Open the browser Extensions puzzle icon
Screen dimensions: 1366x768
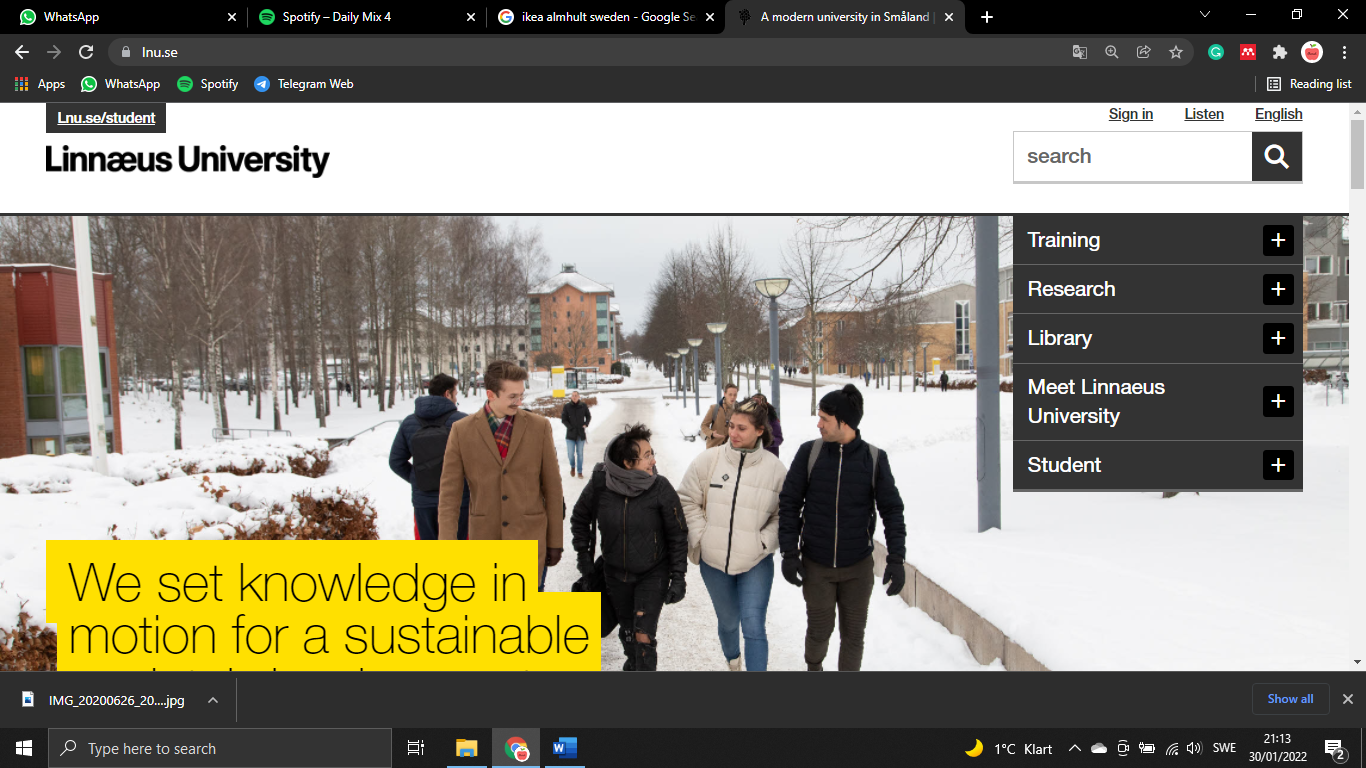click(x=1279, y=52)
